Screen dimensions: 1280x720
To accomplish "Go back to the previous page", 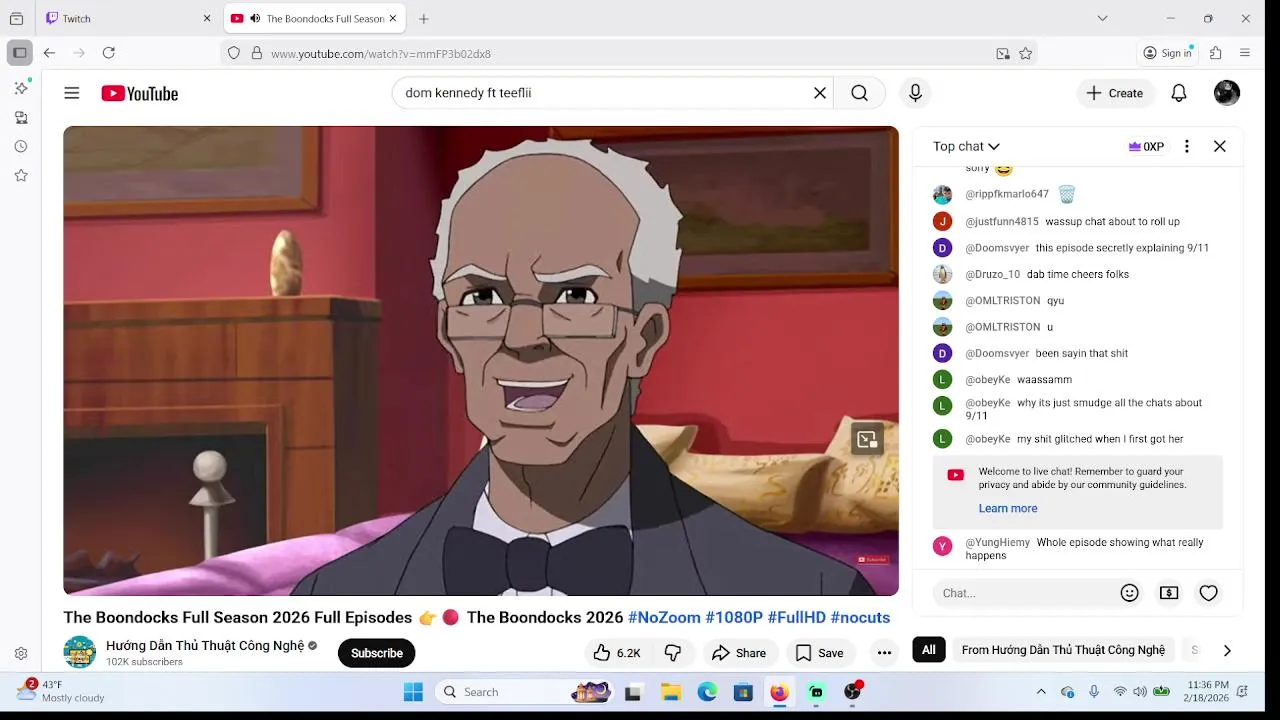I will 49,53.
